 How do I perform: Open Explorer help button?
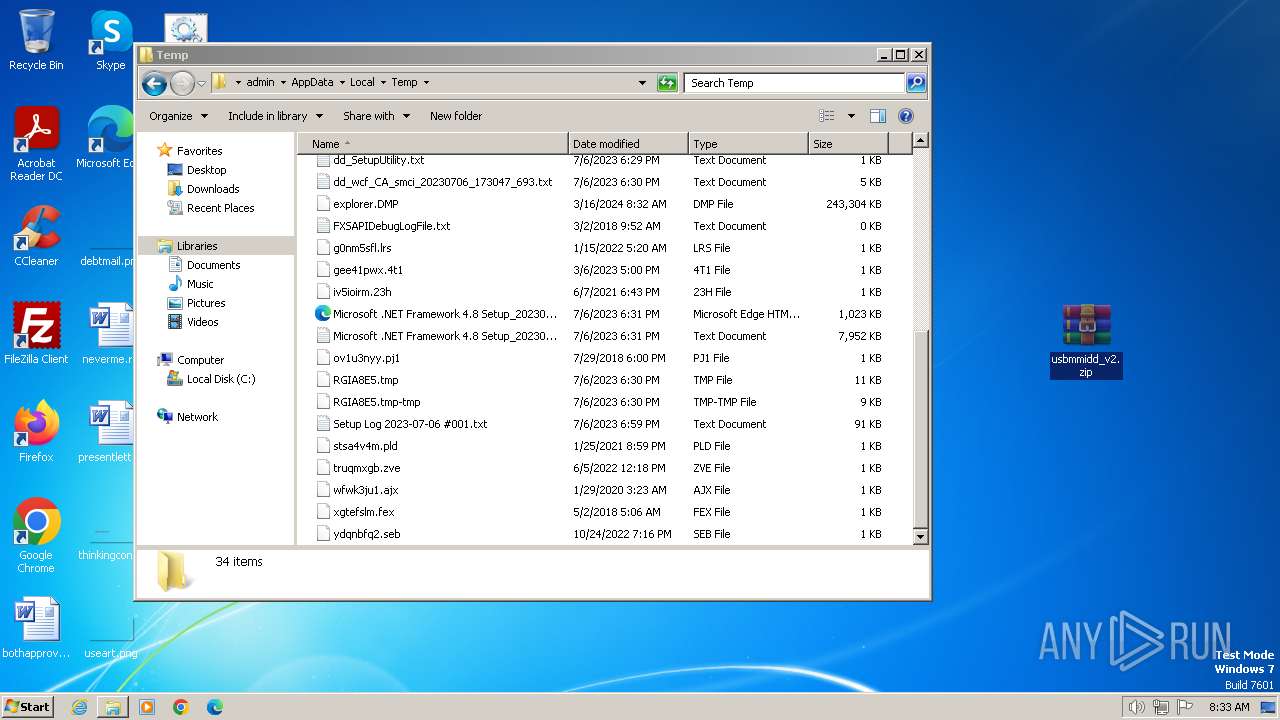906,116
